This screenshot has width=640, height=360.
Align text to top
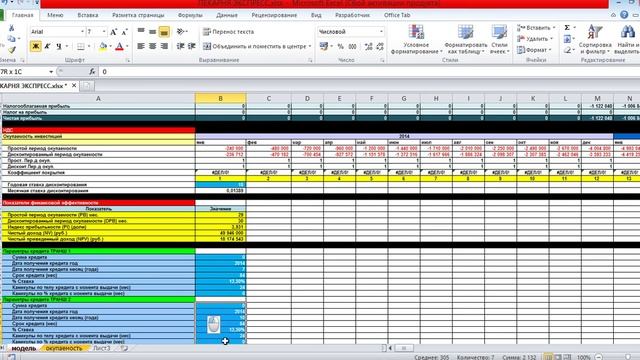pyautogui.click(x=141, y=31)
